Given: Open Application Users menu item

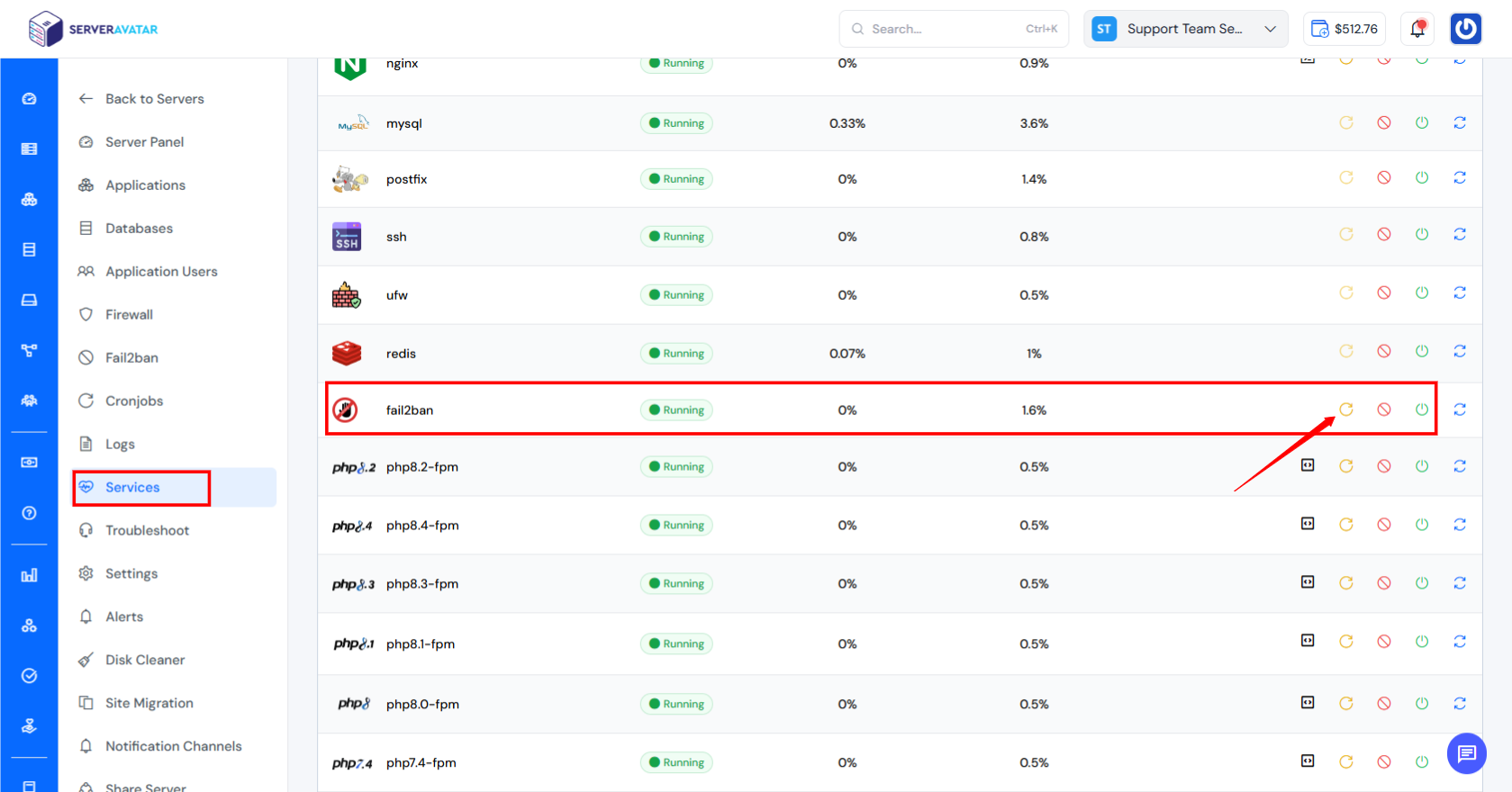Looking at the screenshot, I should (149, 272).
